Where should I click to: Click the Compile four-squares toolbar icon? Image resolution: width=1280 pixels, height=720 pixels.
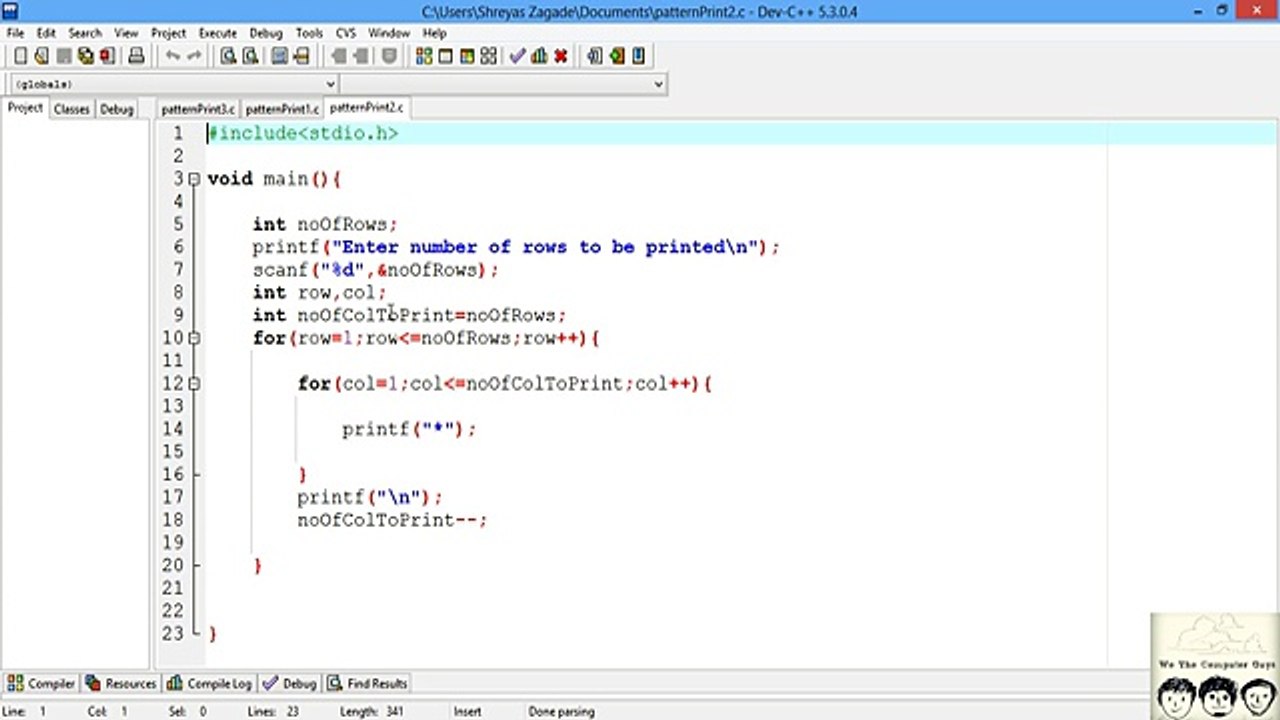click(424, 57)
